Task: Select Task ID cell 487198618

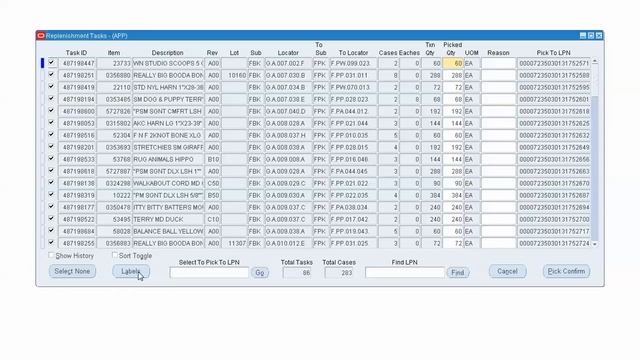Action: [x=78, y=171]
